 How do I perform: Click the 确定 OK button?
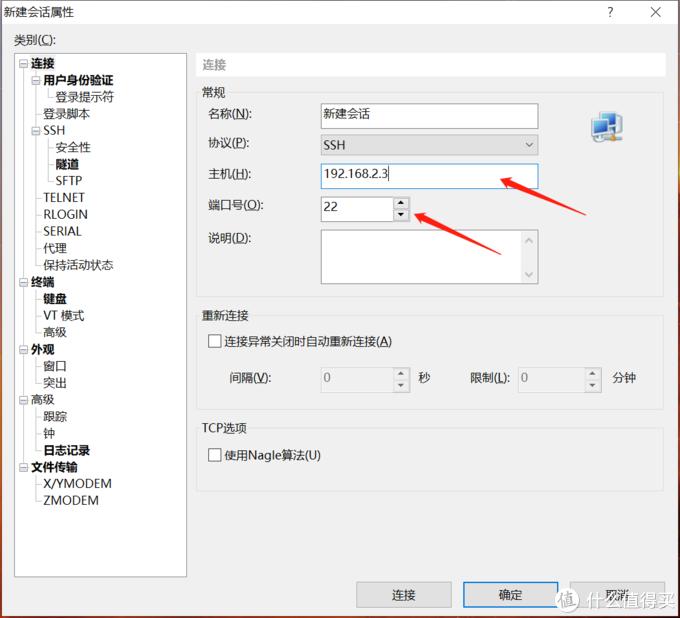click(x=510, y=595)
